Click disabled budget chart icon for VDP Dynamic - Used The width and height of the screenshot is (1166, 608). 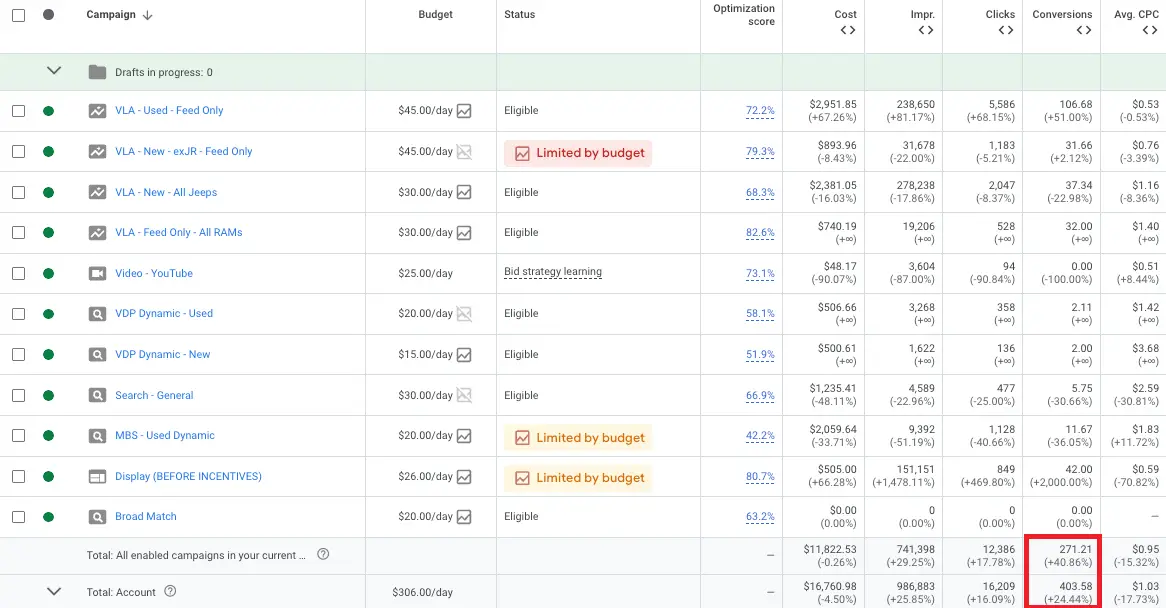pos(464,314)
